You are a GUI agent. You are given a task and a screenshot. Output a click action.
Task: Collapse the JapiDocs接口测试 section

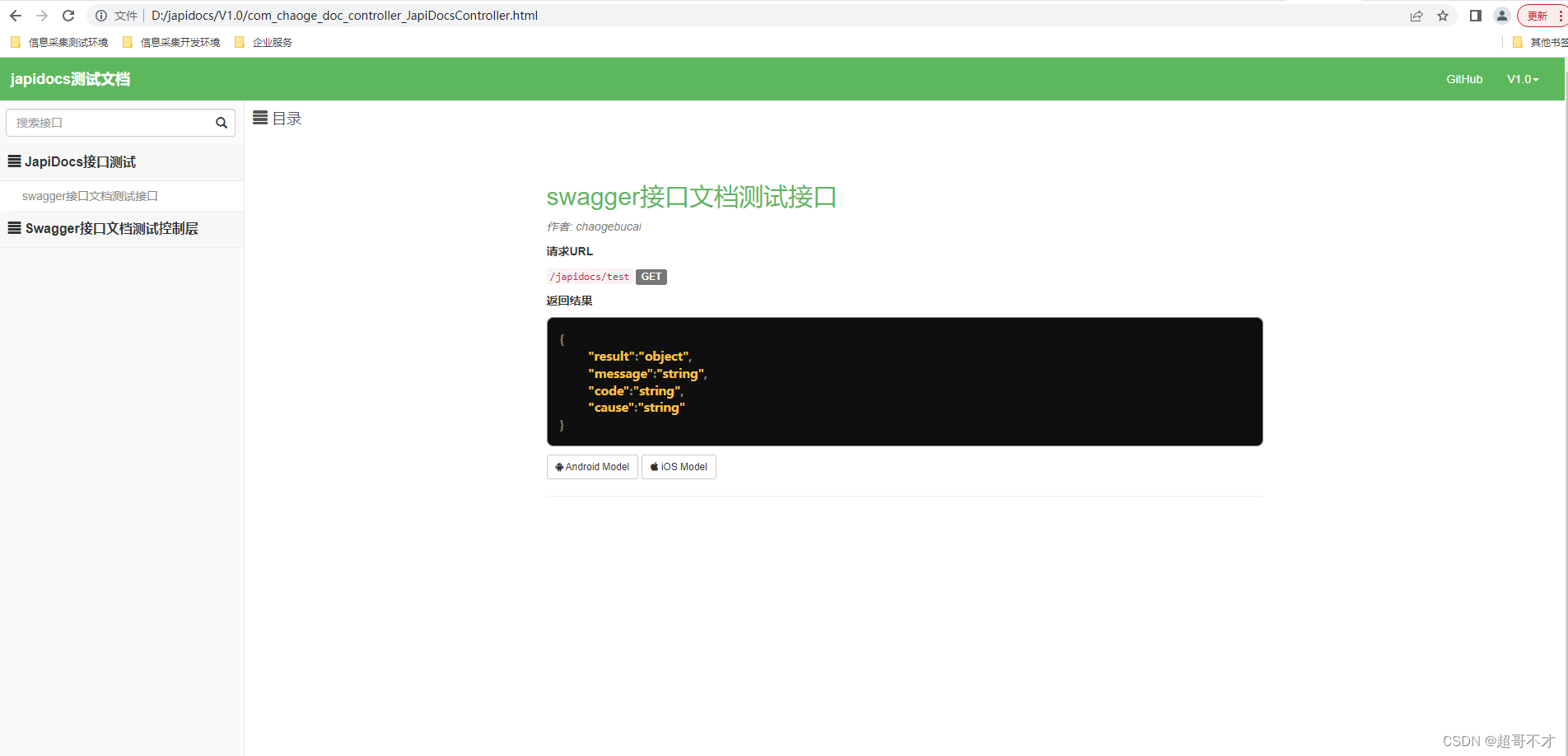(122, 162)
